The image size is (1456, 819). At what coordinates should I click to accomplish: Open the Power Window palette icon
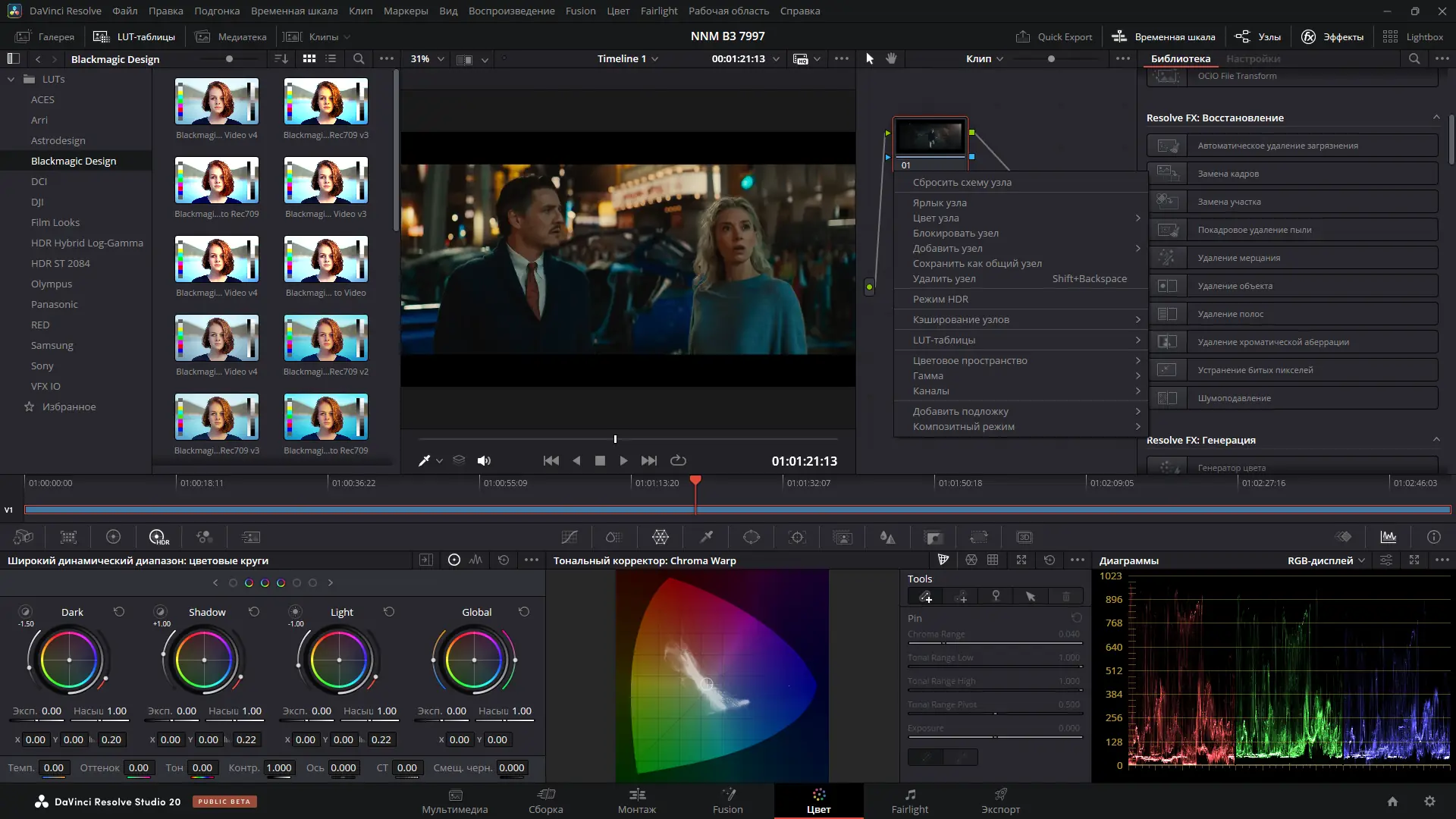coord(752,537)
